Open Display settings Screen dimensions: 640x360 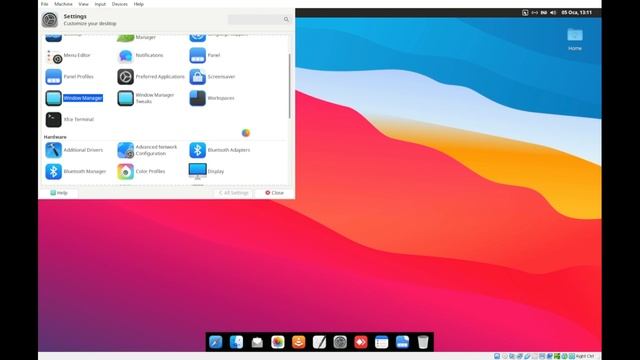click(x=207, y=171)
